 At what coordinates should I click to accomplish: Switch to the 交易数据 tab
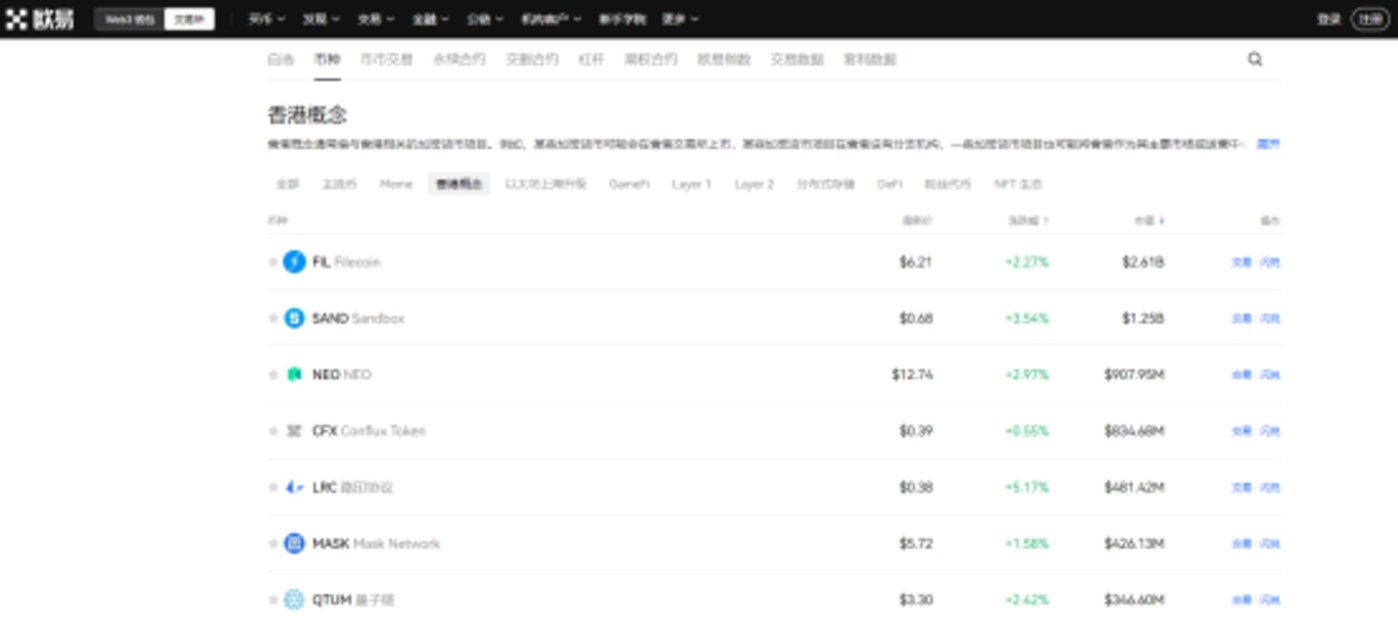[797, 59]
